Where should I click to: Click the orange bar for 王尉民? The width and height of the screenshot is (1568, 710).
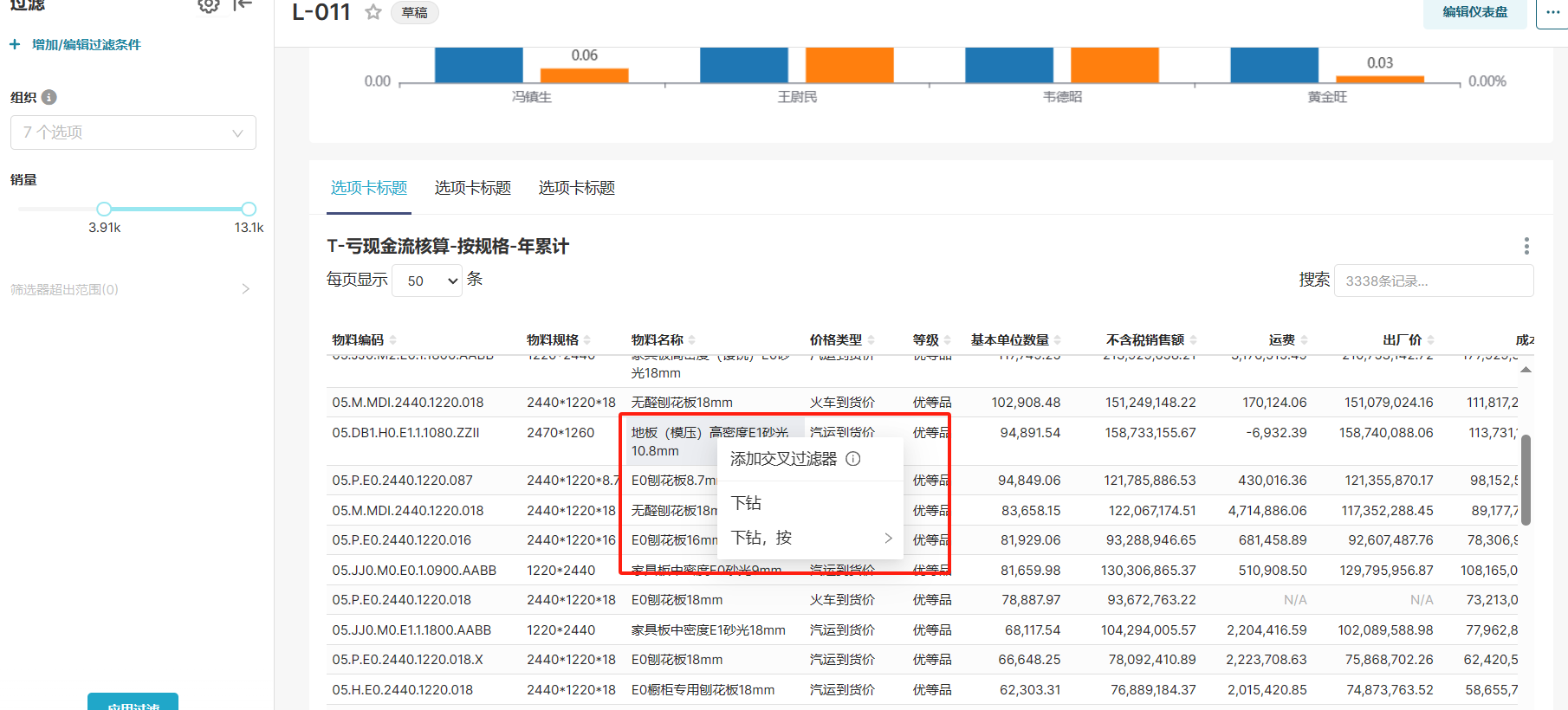click(850, 65)
